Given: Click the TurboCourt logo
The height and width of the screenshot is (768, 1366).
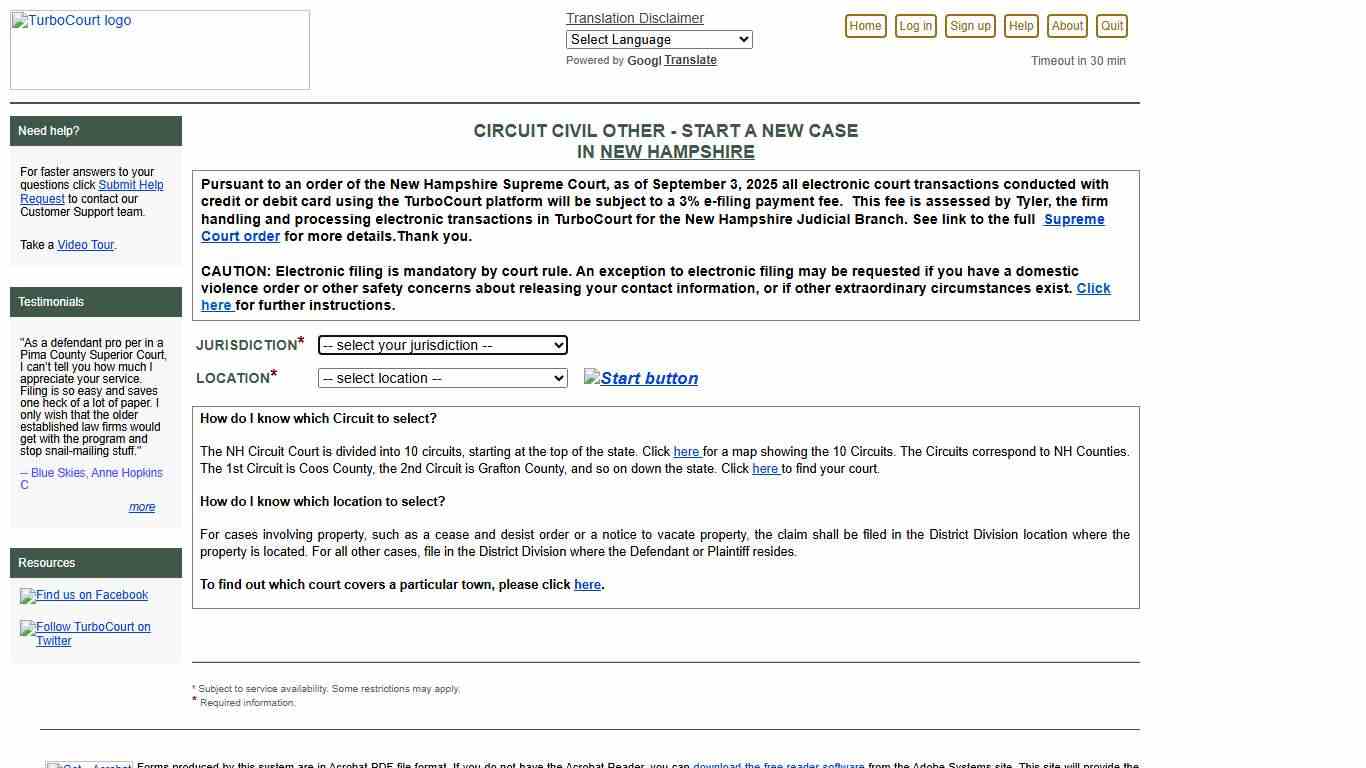Looking at the screenshot, I should point(70,20).
